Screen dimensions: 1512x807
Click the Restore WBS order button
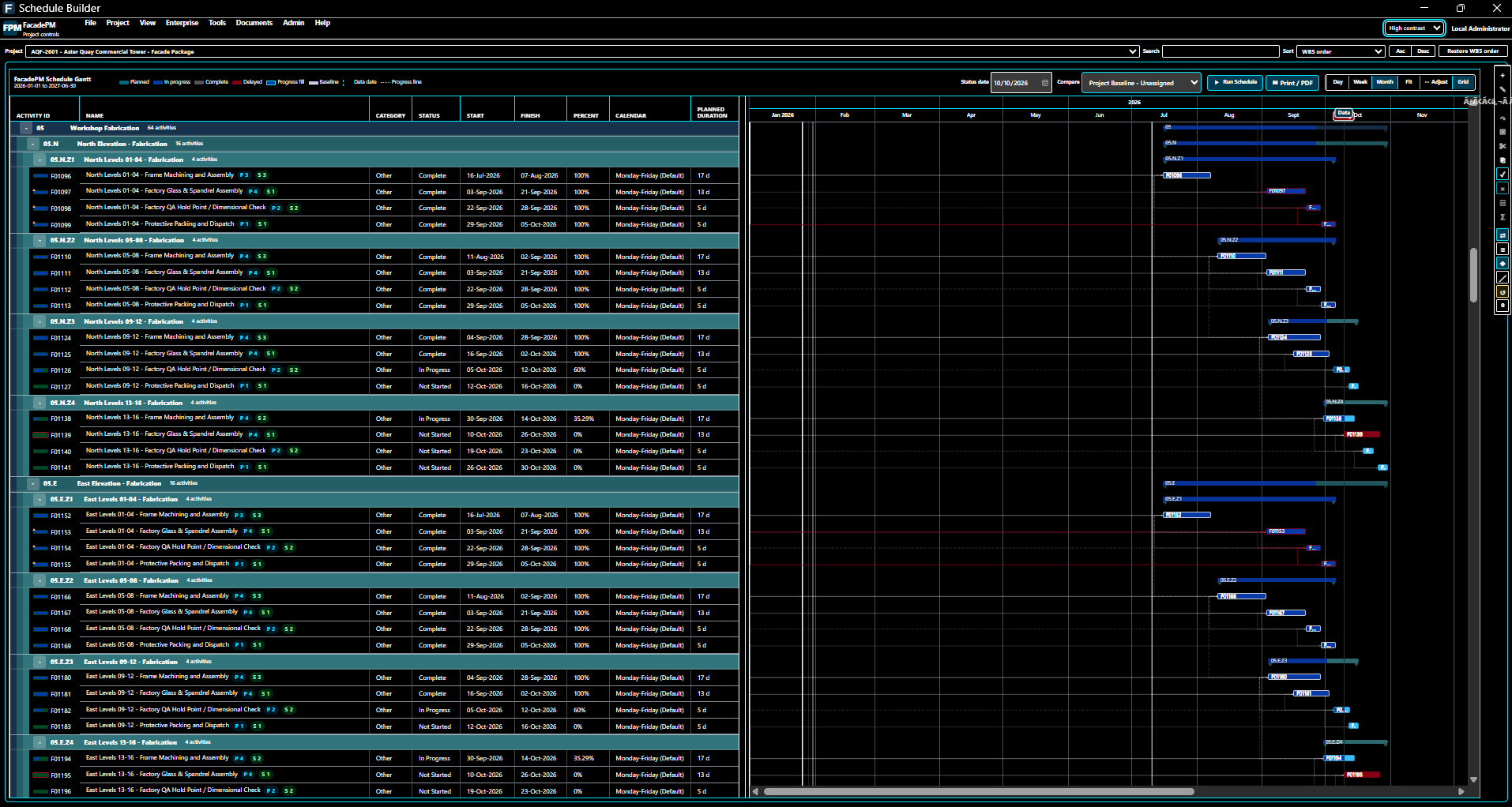[1473, 51]
